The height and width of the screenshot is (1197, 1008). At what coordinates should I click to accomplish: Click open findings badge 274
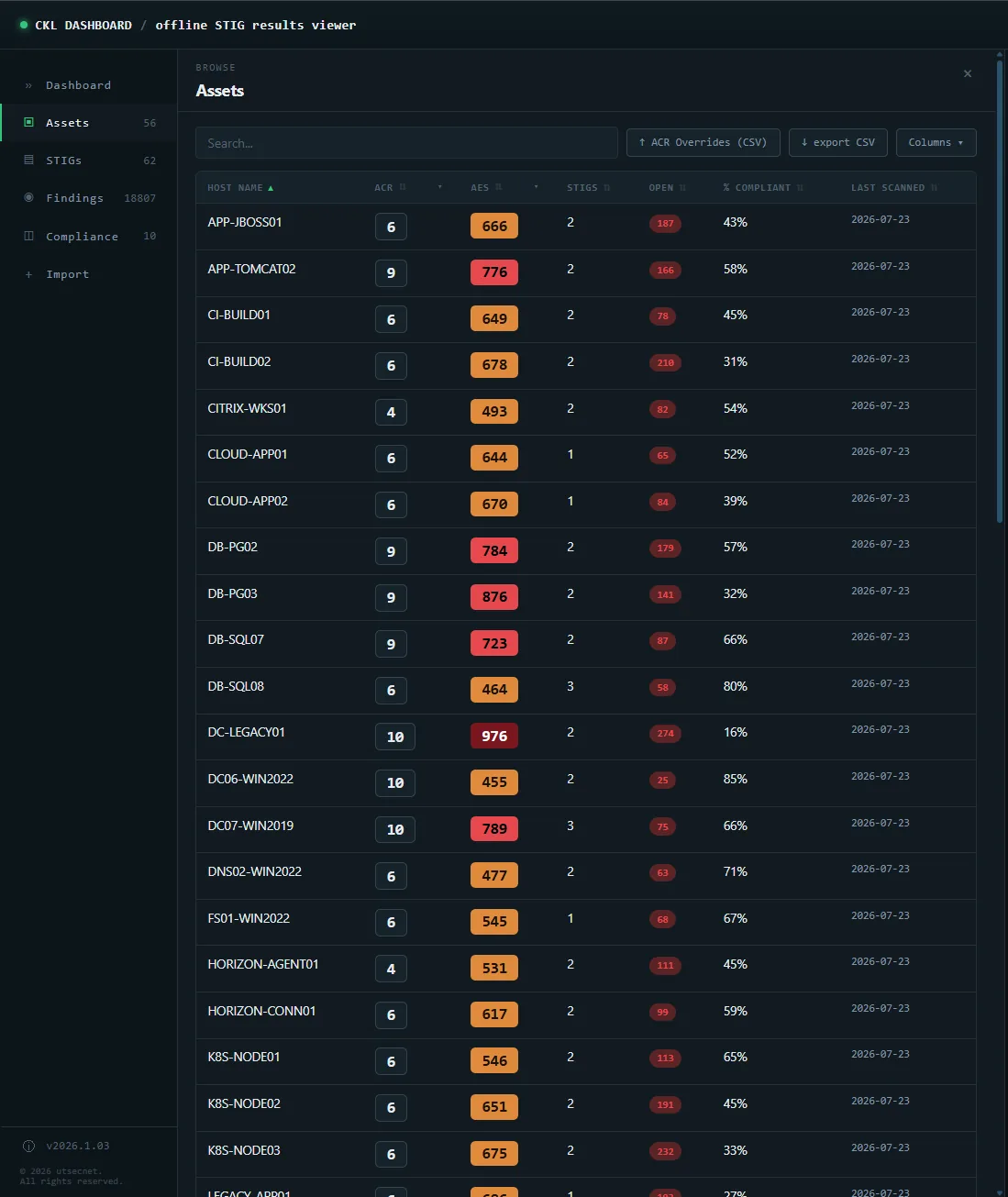[665, 733]
